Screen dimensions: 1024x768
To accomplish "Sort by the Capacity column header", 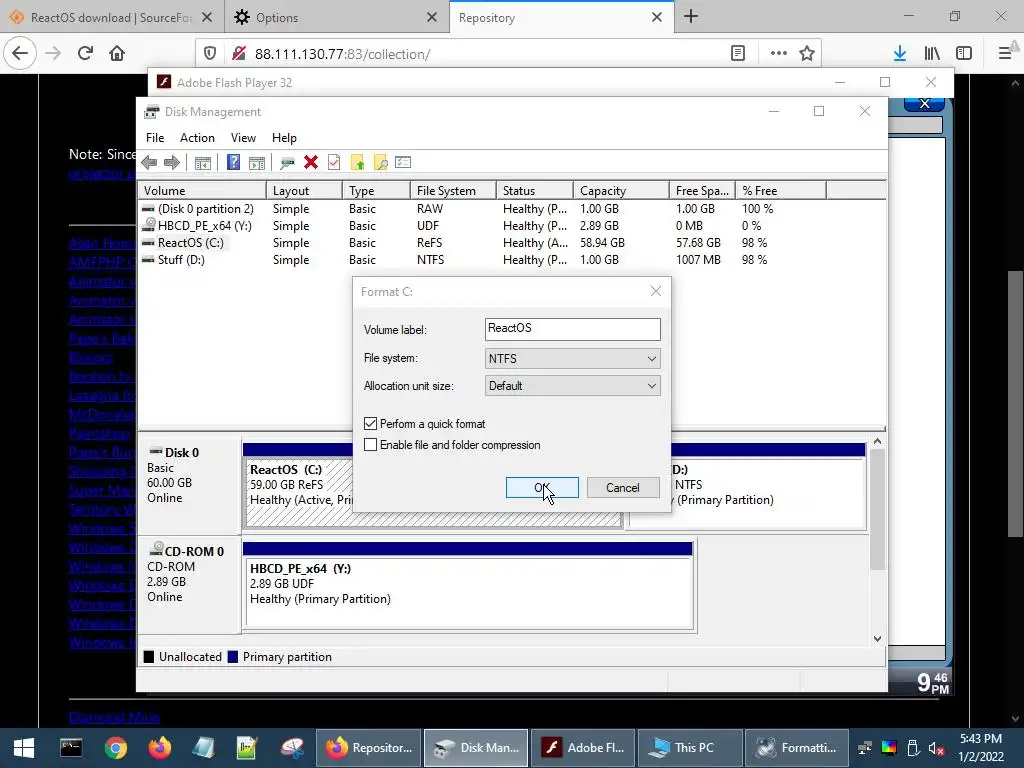I will pyautogui.click(x=621, y=191).
